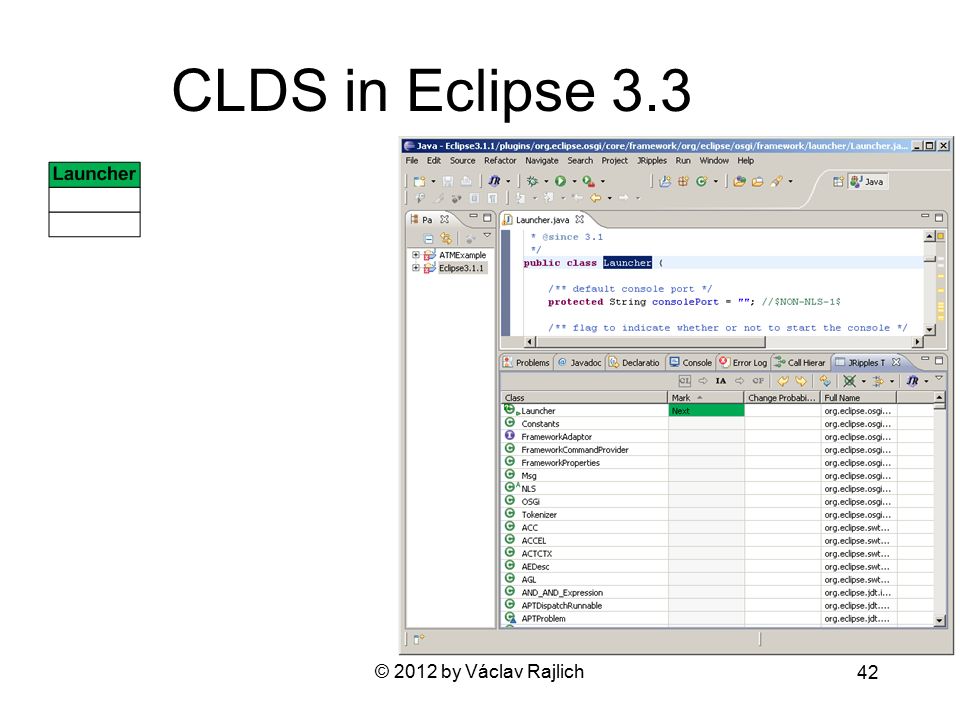960x720 pixels.
Task: Click the New Java Package icon
Action: click(683, 181)
